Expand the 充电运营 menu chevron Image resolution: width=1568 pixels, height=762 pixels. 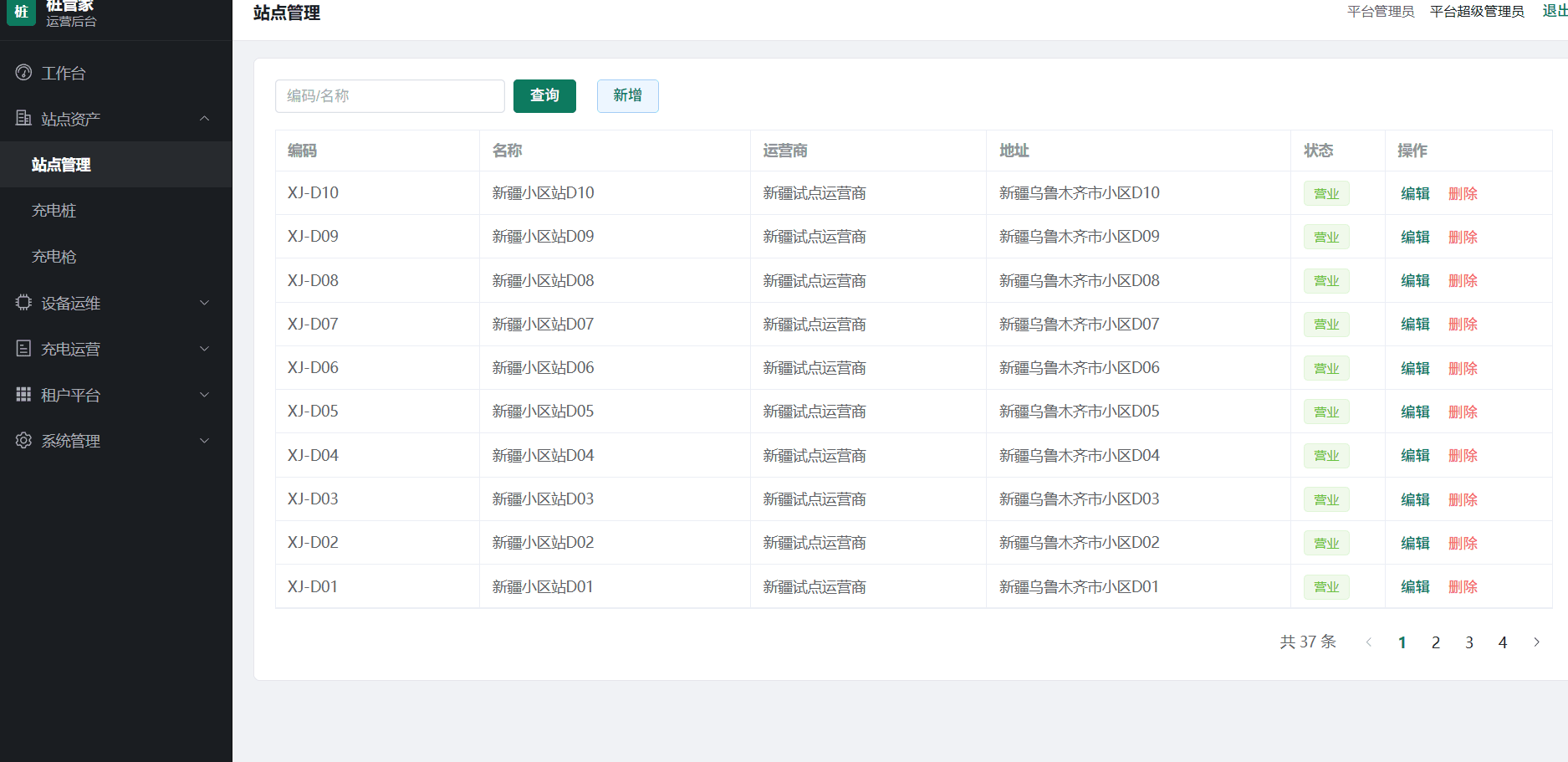204,349
